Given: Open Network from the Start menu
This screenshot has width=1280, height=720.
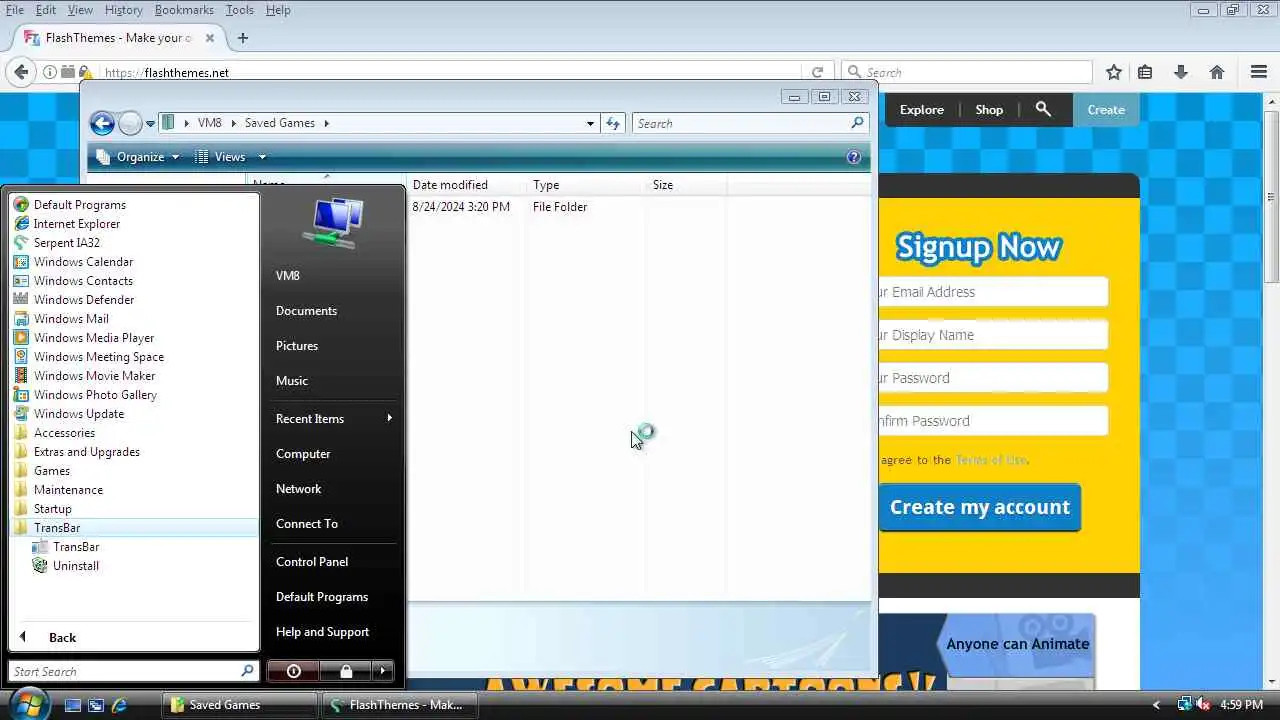Looking at the screenshot, I should (298, 489).
